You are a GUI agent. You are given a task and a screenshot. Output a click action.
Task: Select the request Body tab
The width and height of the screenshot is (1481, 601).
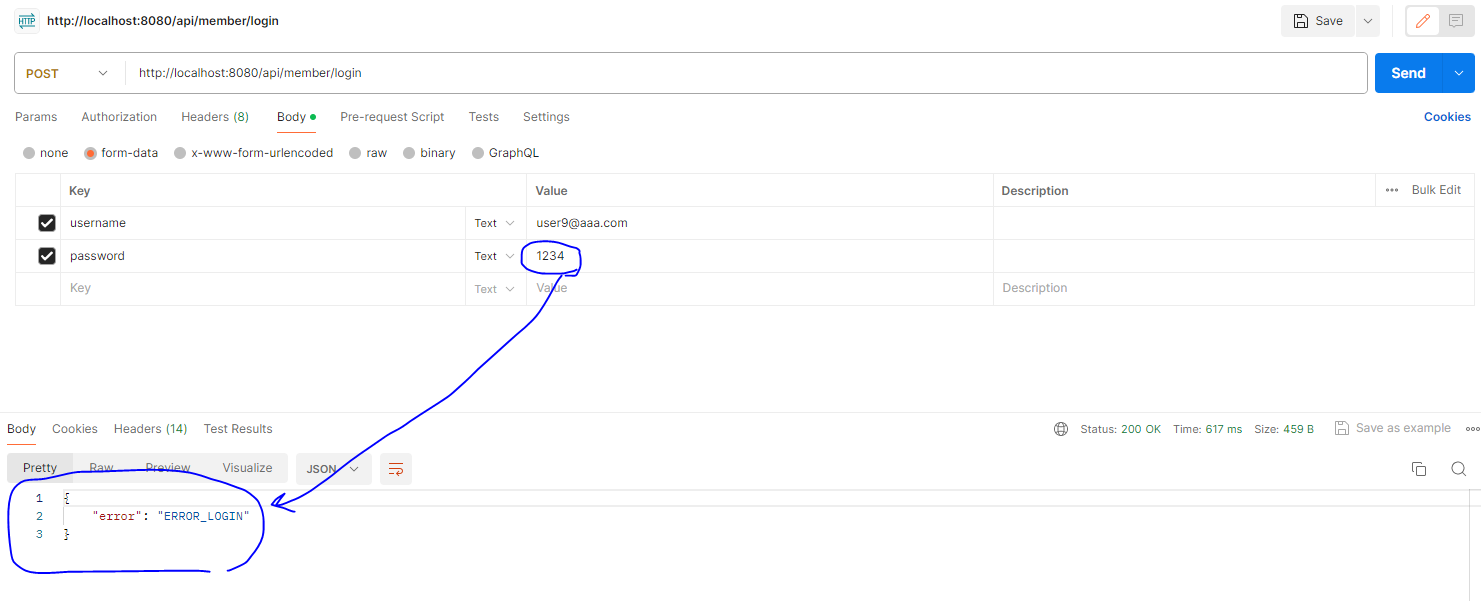tap(296, 117)
